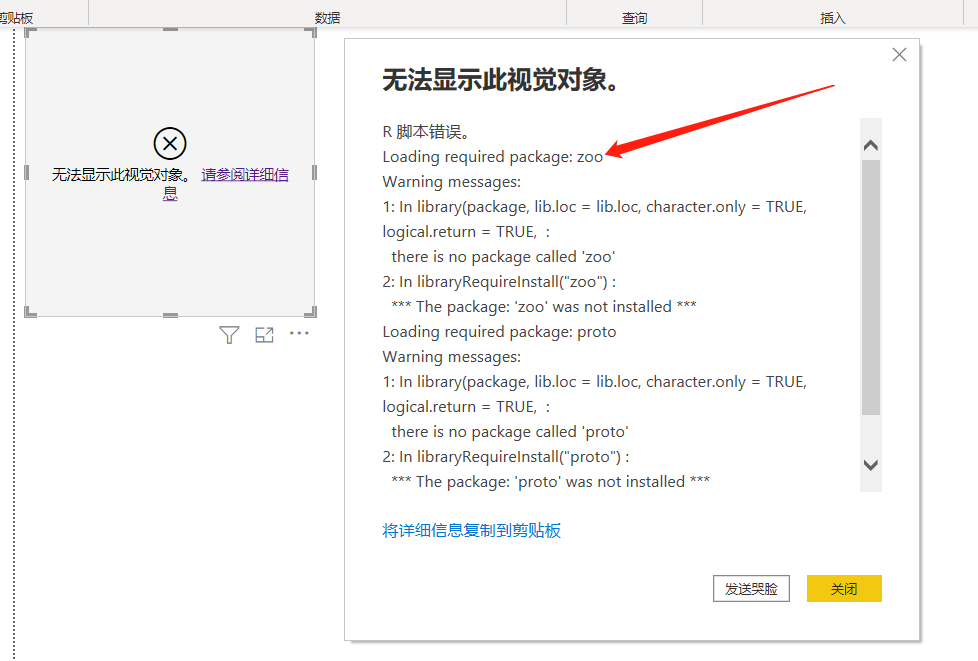Click the 发送哭脸 button
Viewport: 978px width, 661px height.
click(x=751, y=589)
